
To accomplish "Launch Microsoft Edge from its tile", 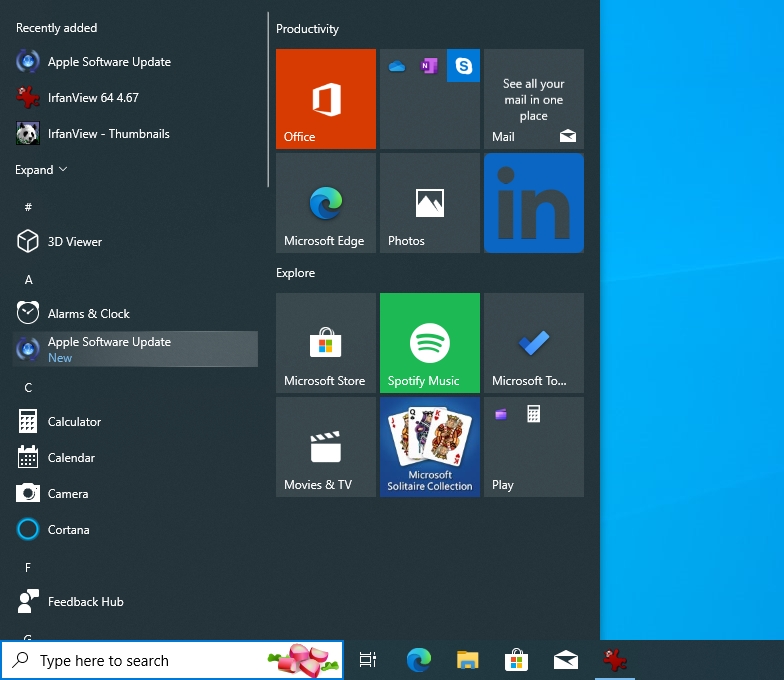I will [x=326, y=202].
